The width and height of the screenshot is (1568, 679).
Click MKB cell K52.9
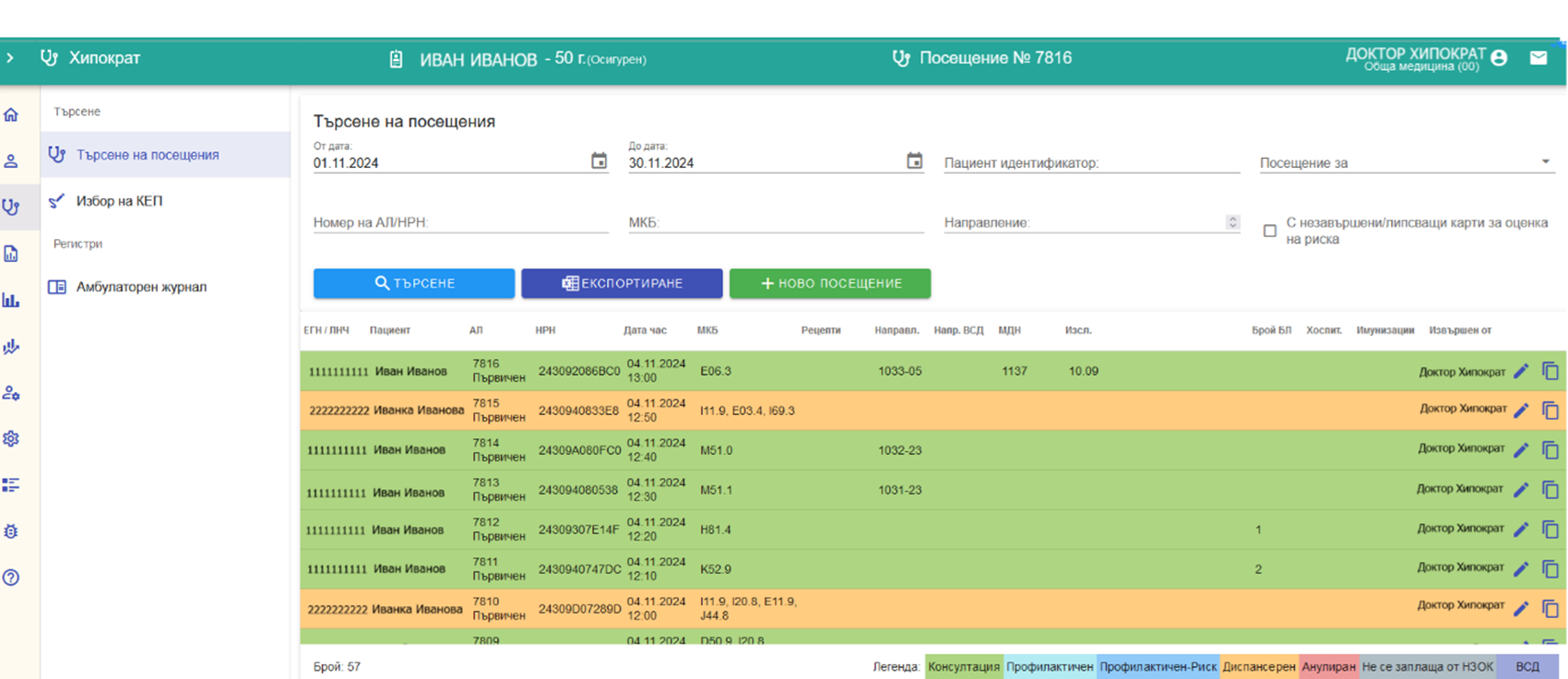716,569
